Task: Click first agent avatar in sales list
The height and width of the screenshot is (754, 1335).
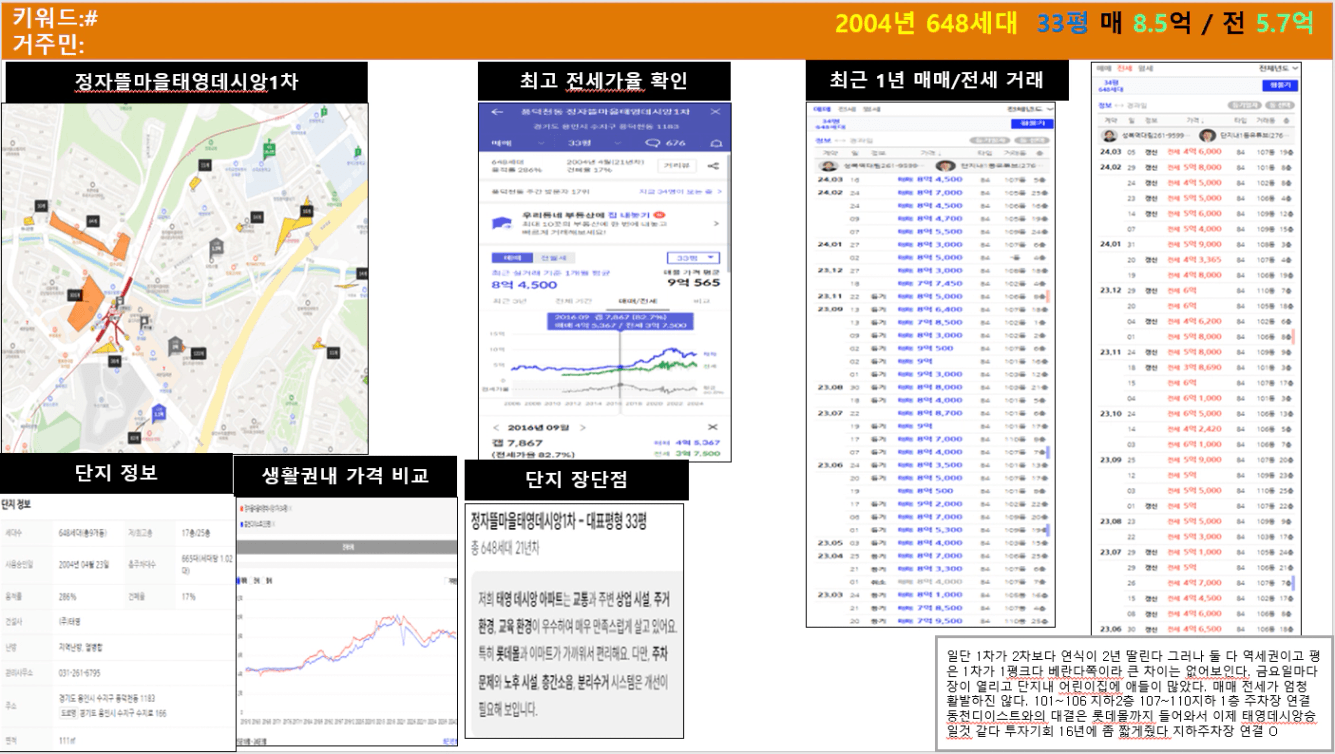Action: [x=828, y=166]
